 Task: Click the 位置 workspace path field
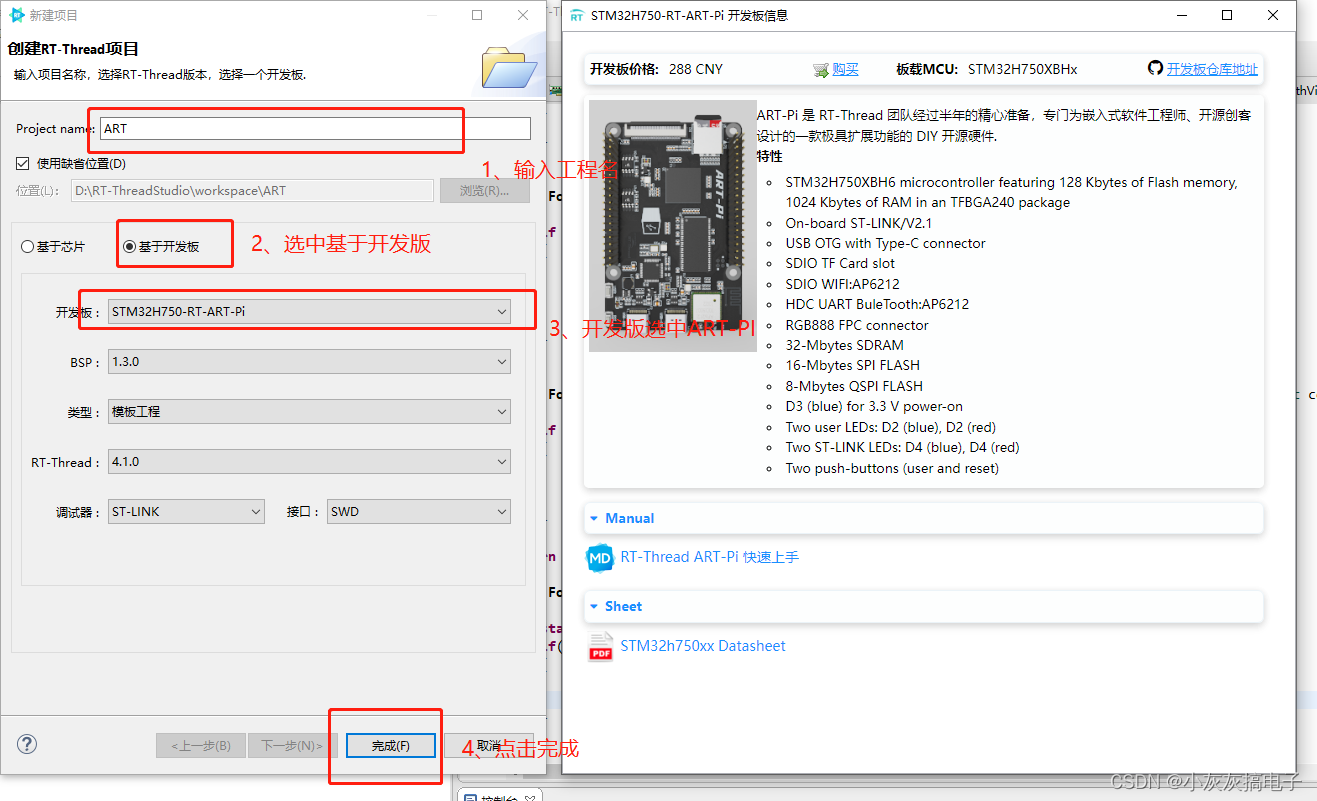pyautogui.click(x=252, y=191)
